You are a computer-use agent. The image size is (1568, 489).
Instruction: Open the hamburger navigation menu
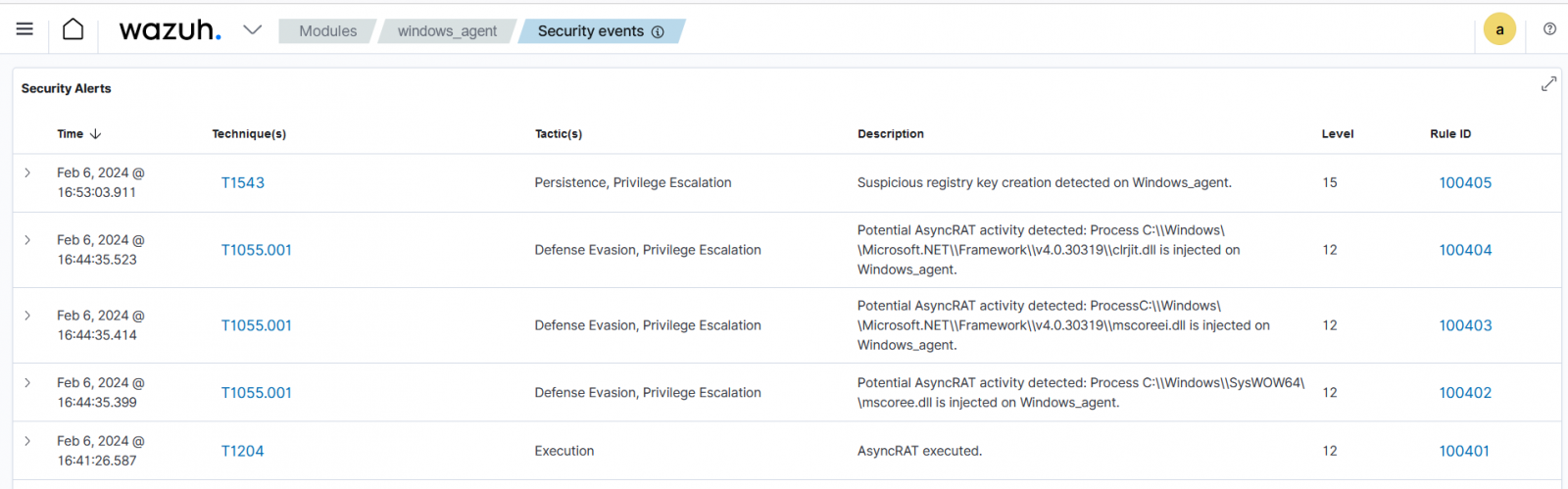24,29
